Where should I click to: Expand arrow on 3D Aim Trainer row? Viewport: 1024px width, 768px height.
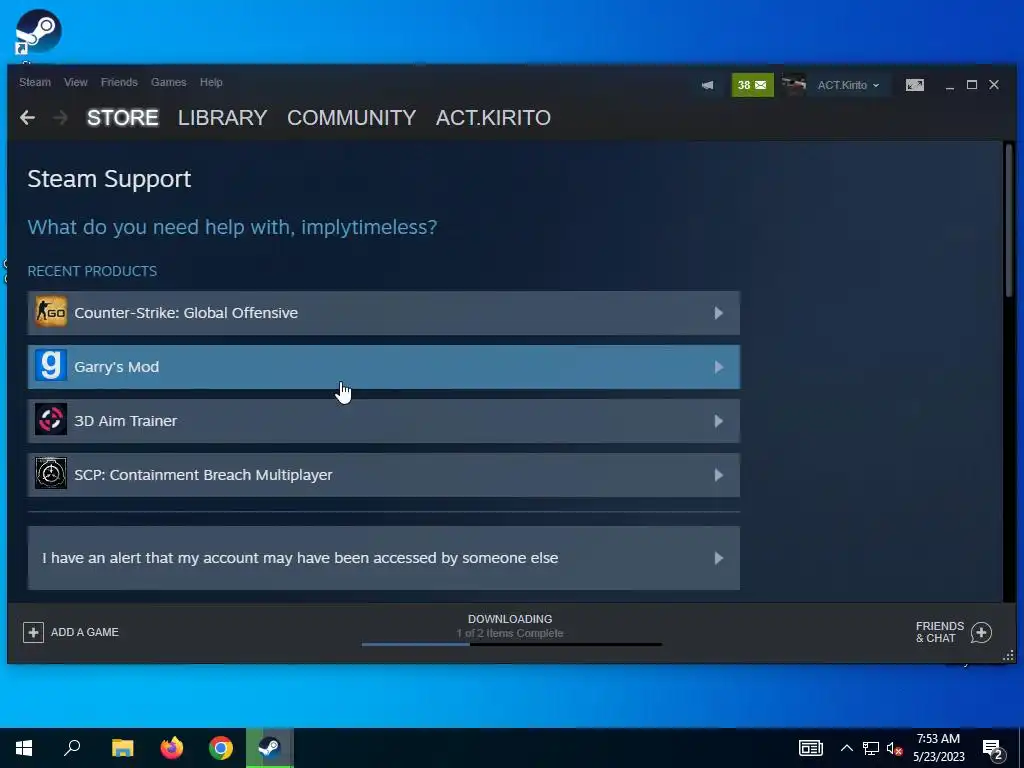tap(718, 421)
